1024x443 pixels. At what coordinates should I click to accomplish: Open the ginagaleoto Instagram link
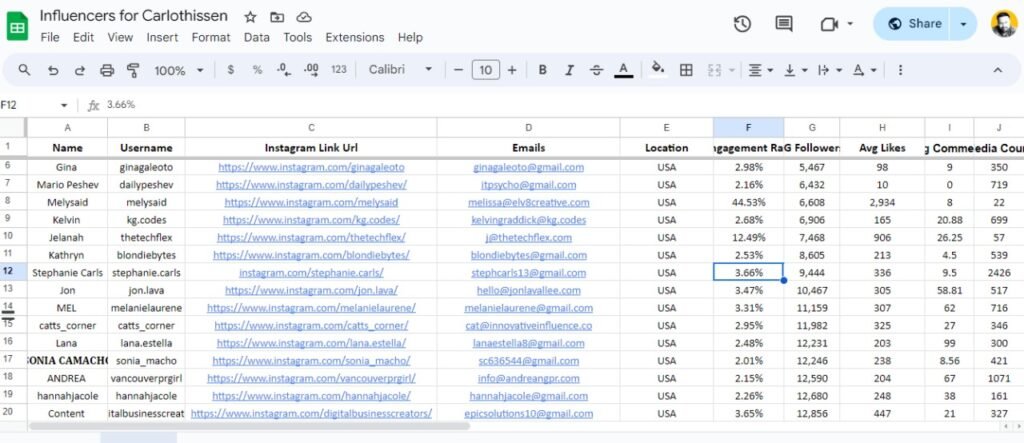pyautogui.click(x=310, y=167)
